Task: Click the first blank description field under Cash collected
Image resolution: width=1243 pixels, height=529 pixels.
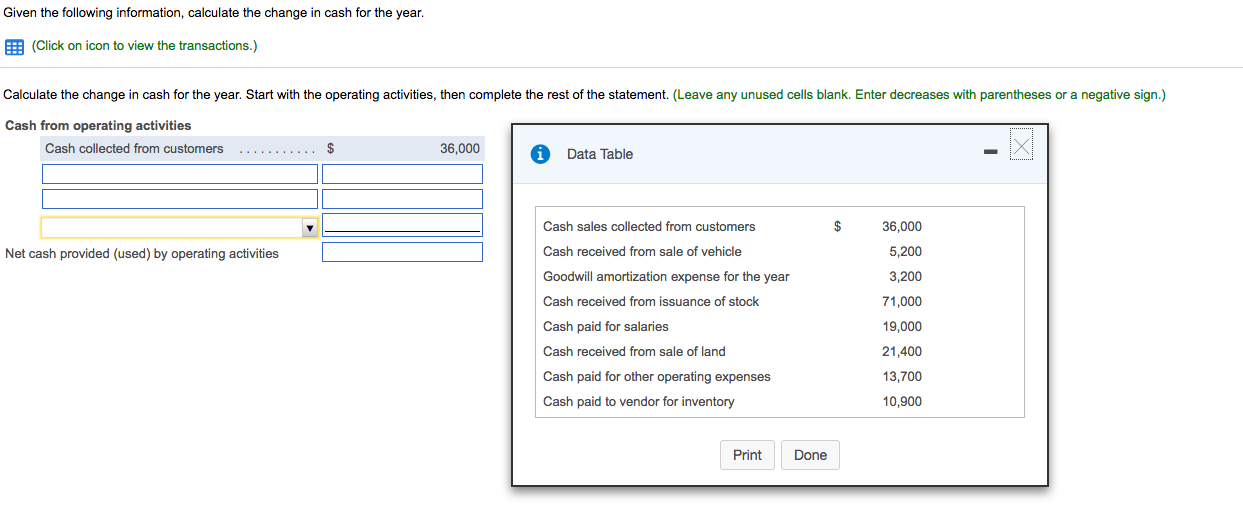Action: [180, 174]
